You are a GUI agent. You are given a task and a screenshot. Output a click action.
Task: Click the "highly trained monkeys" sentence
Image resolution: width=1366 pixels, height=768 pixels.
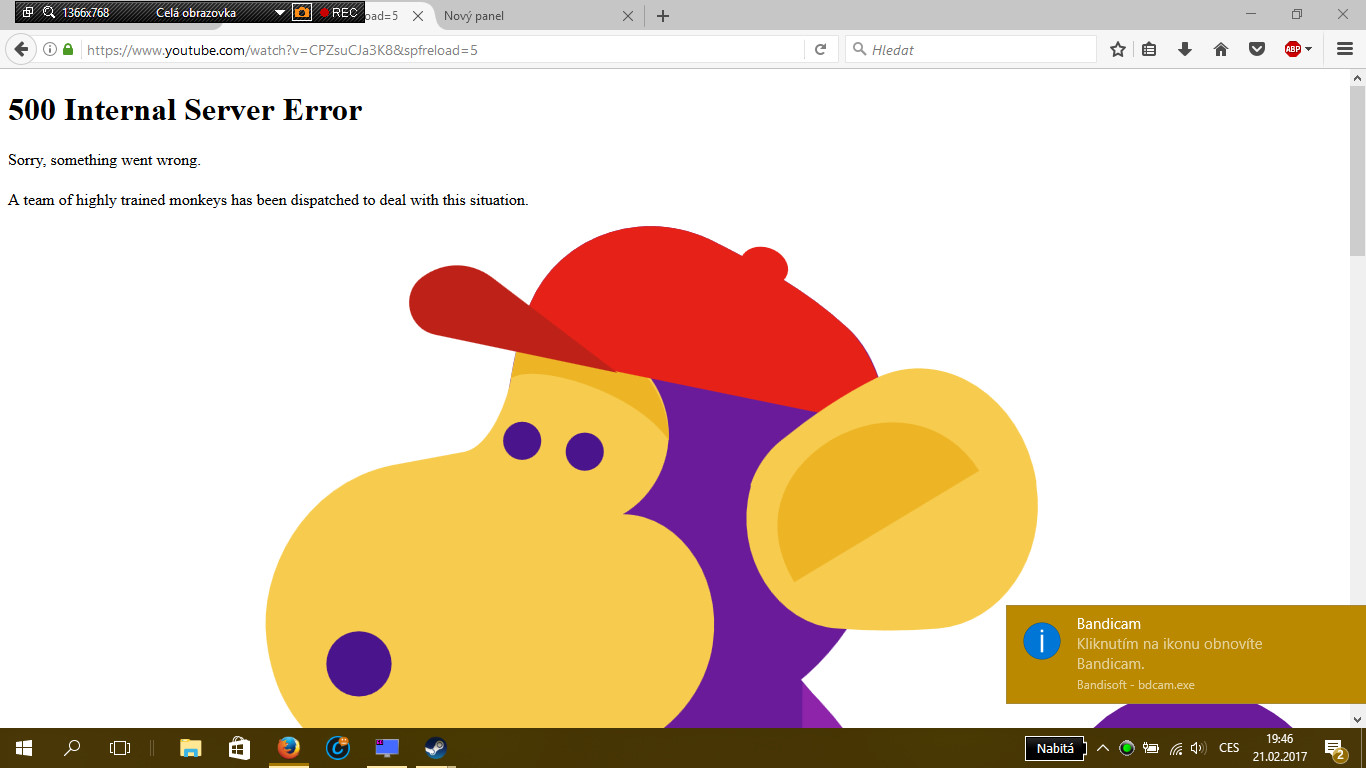pyautogui.click(x=268, y=200)
